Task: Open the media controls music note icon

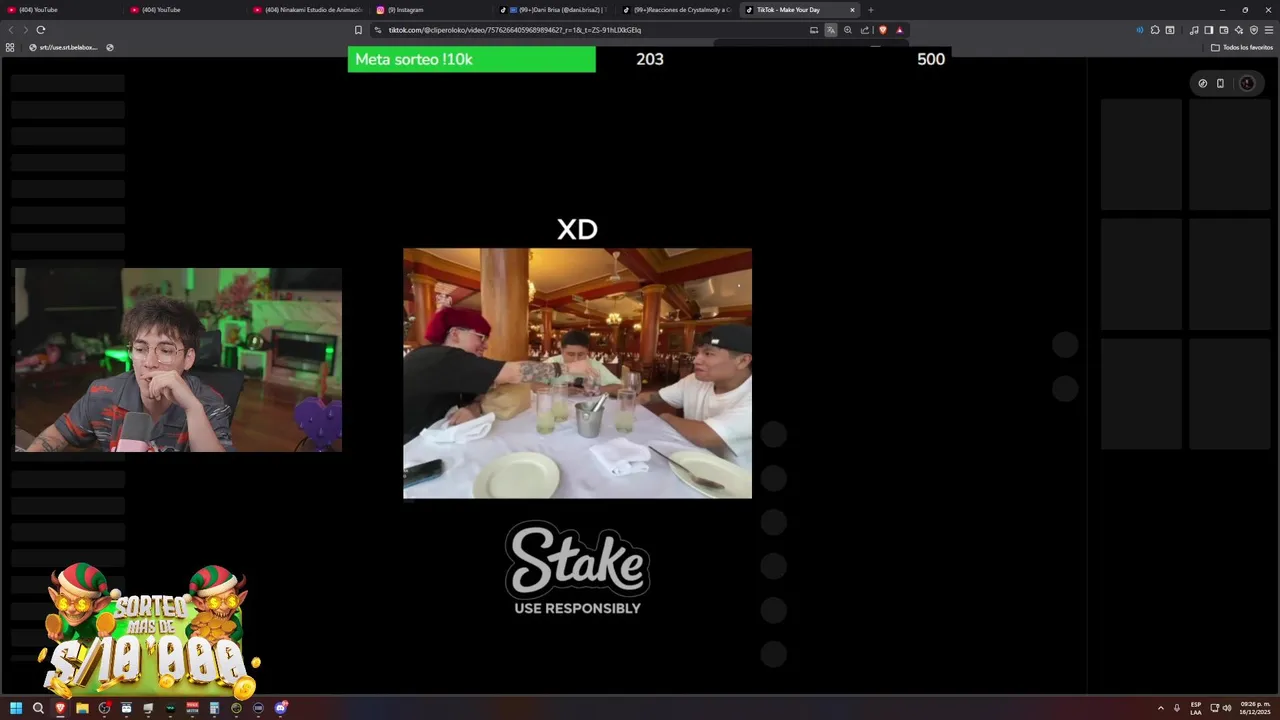Action: pyautogui.click(x=1193, y=30)
